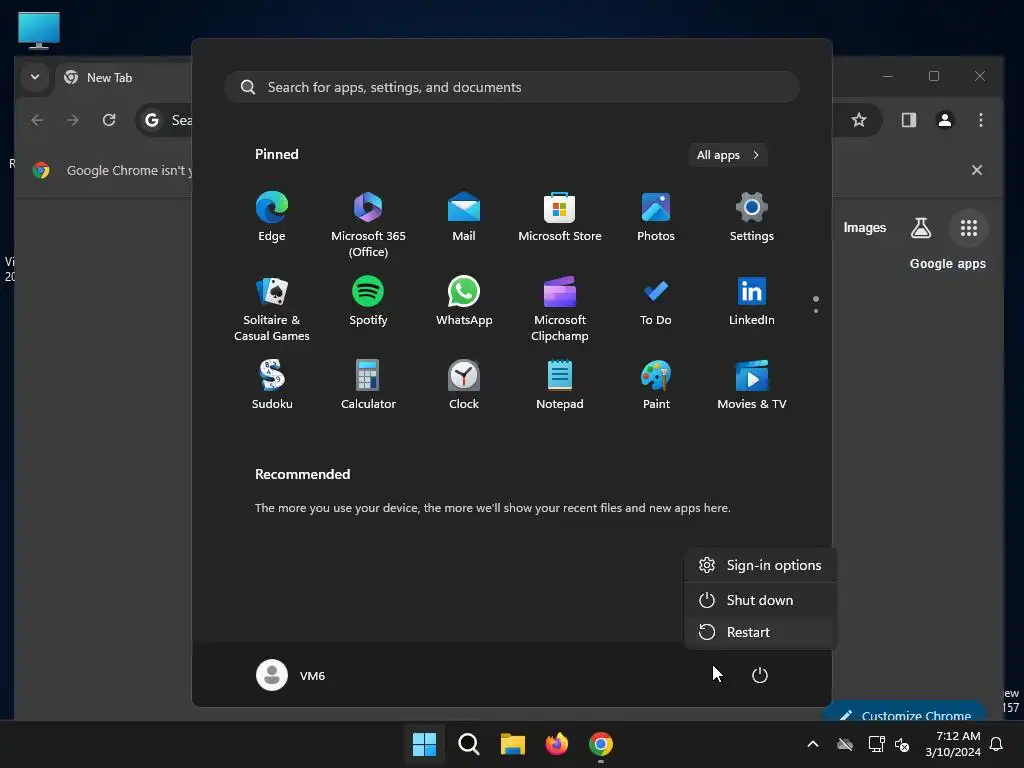1024x768 pixels.
Task: Open the To Do app
Action: (x=656, y=302)
